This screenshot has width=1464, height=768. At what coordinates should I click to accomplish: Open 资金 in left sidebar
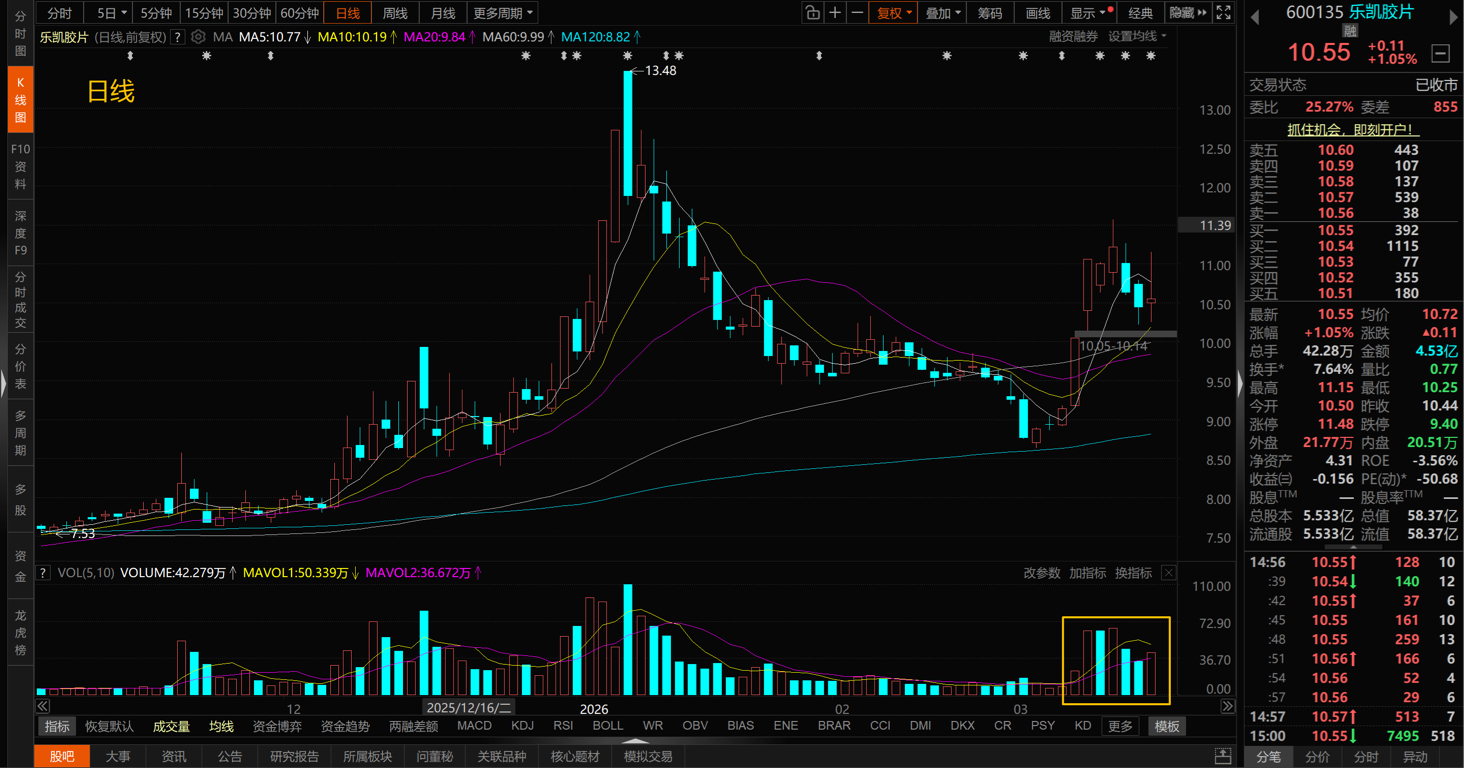point(20,567)
